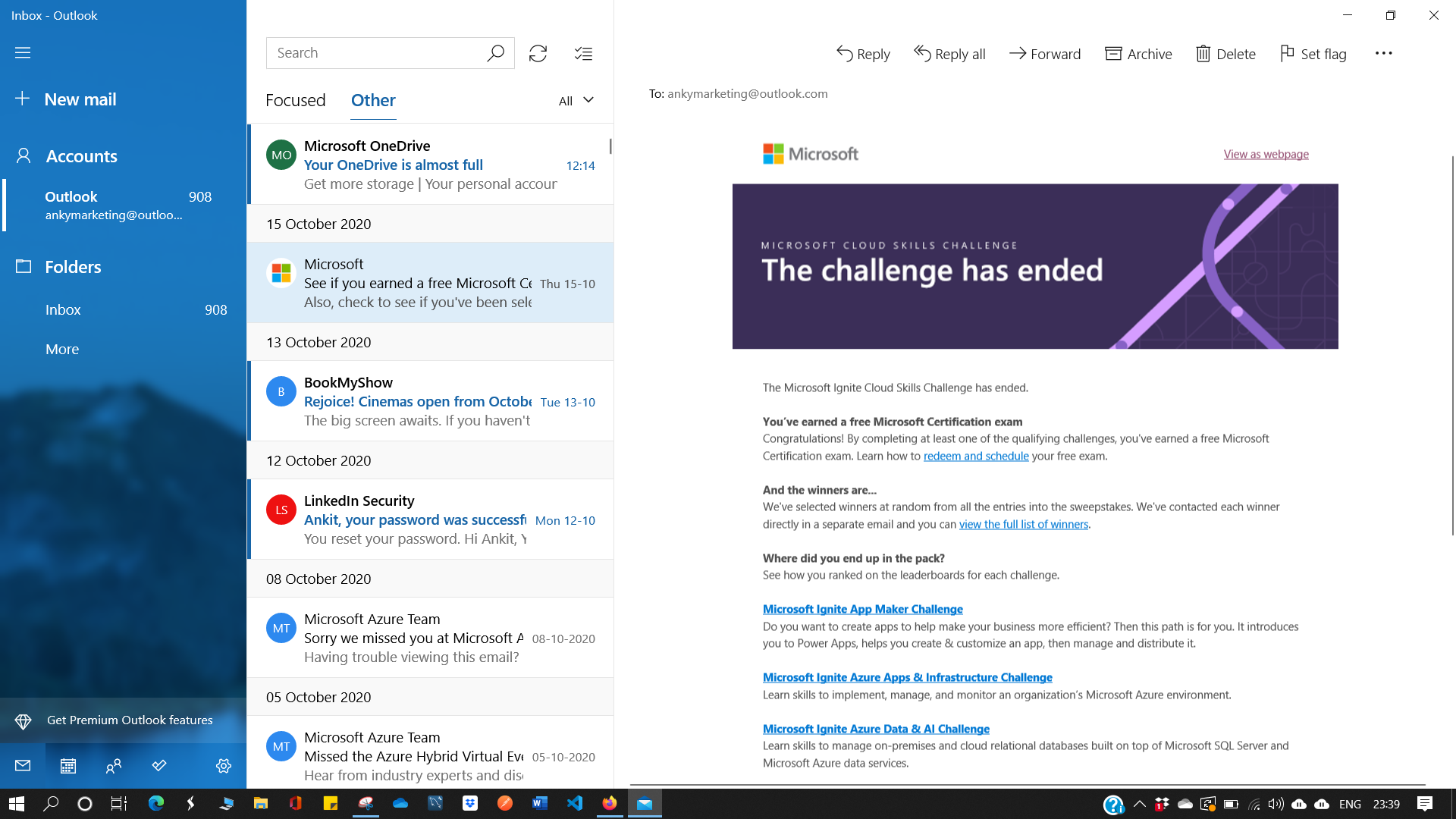
Task: Open Visual Studio Code from taskbar
Action: (x=575, y=804)
